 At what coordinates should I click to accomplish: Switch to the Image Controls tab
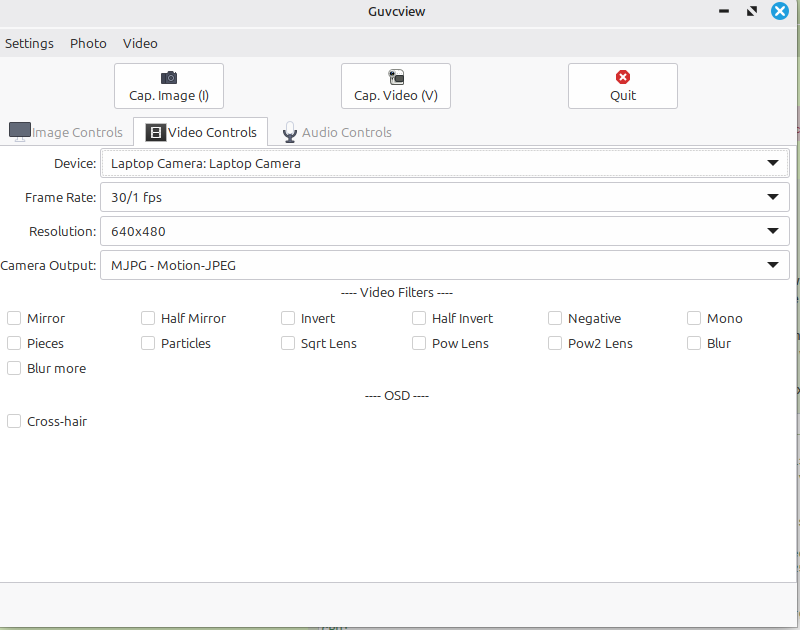click(x=66, y=132)
